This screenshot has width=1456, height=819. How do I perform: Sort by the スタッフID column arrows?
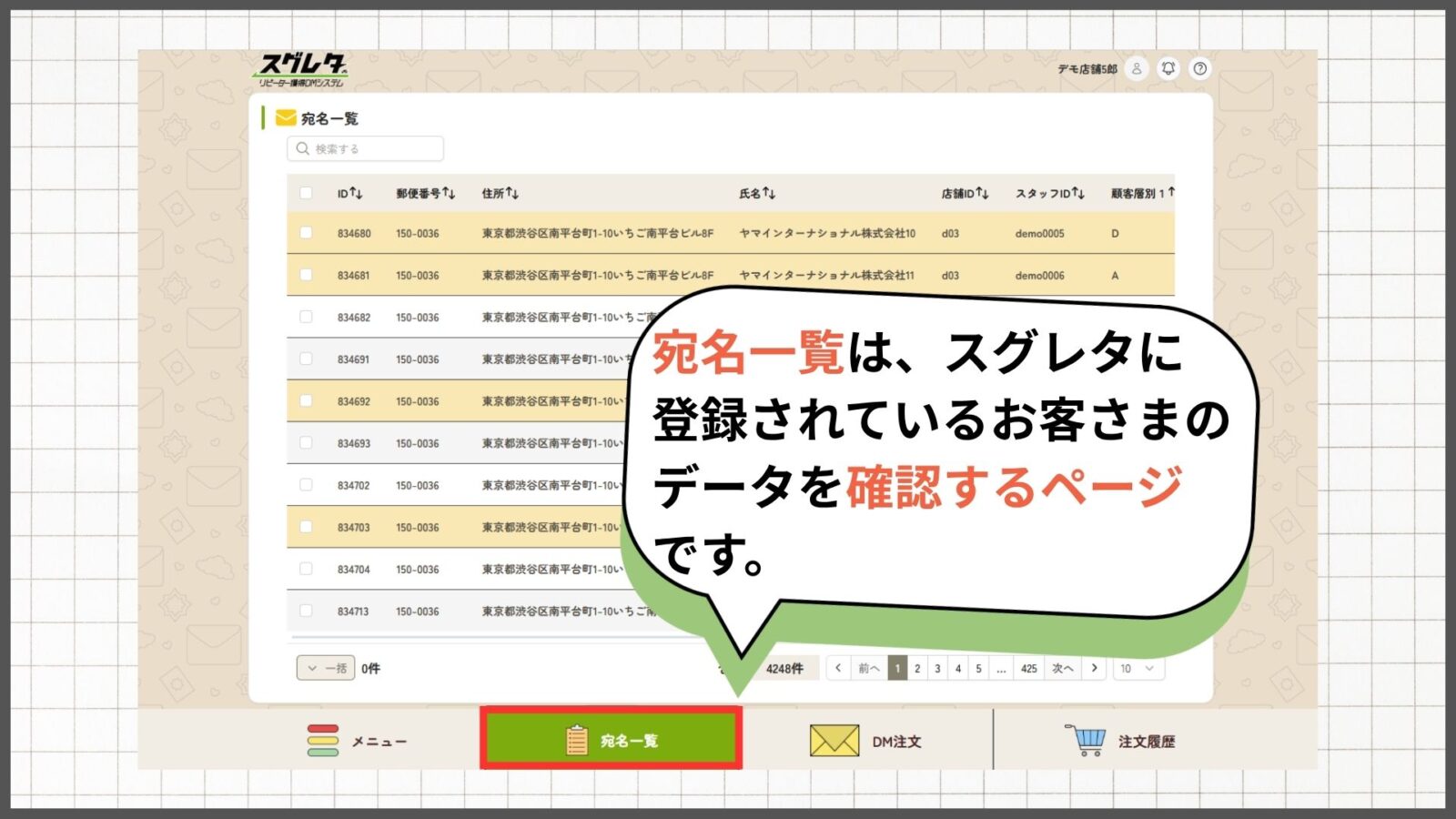[x=1077, y=193]
